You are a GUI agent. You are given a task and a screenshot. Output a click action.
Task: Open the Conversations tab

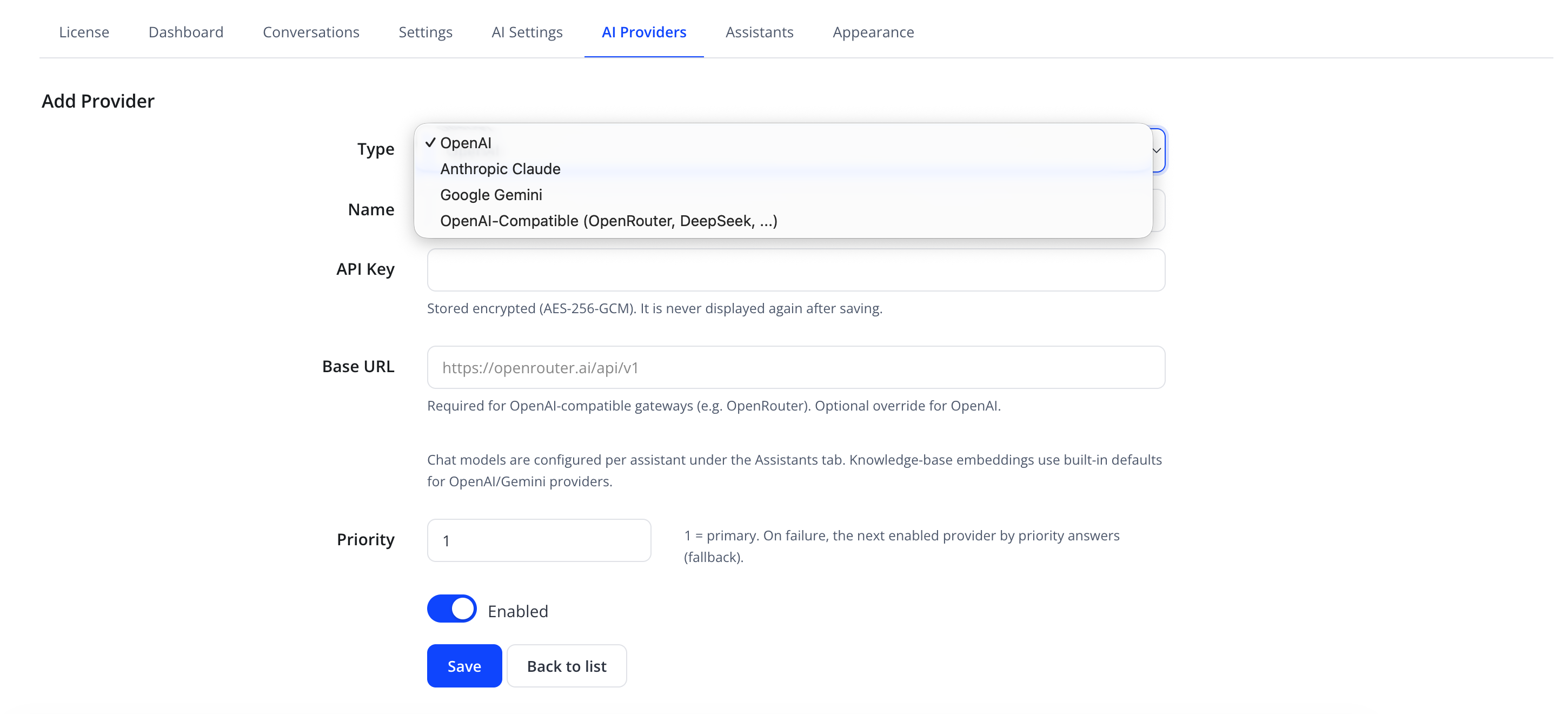click(311, 32)
